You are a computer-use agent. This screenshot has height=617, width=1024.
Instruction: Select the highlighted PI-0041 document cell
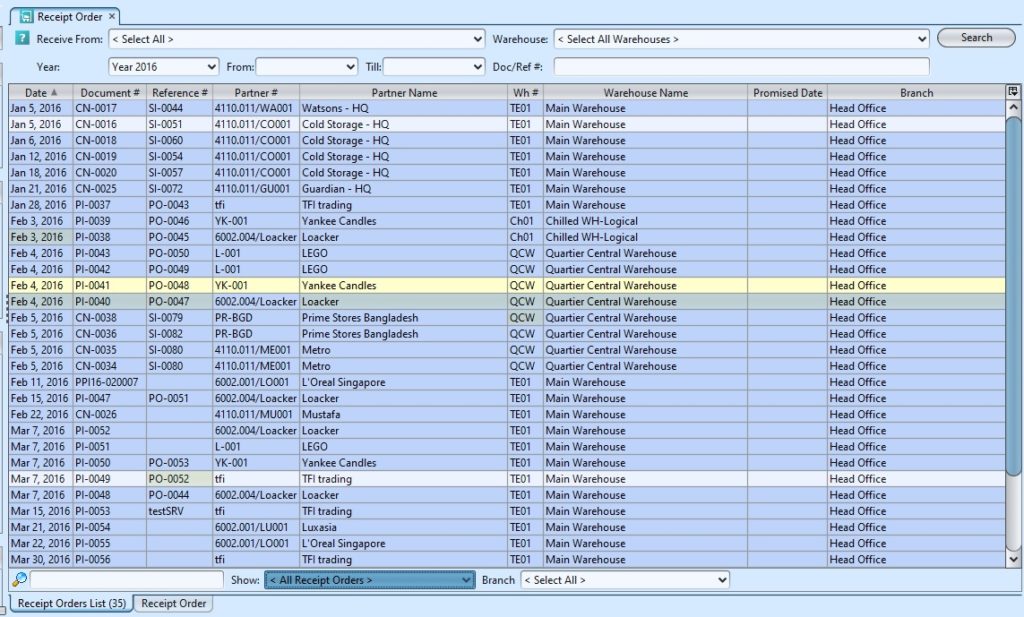(x=110, y=285)
